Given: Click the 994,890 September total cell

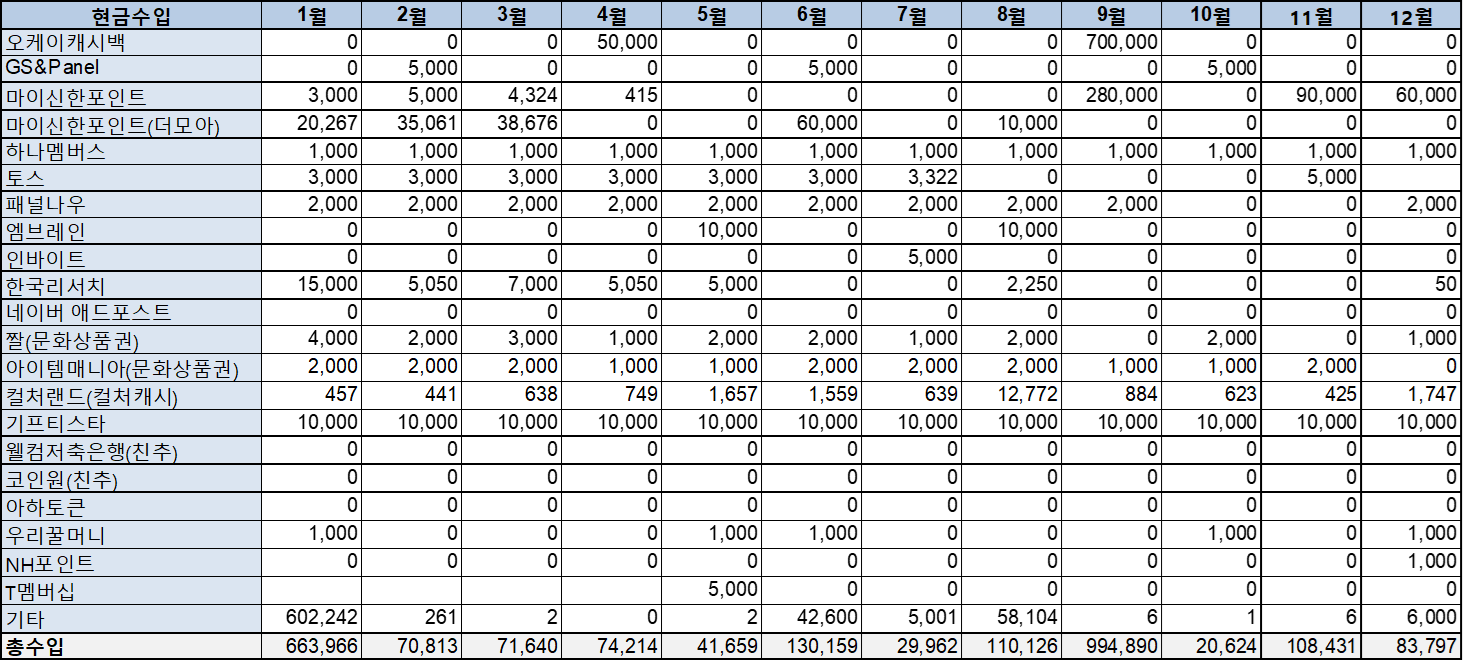Looking at the screenshot, I should [1111, 646].
